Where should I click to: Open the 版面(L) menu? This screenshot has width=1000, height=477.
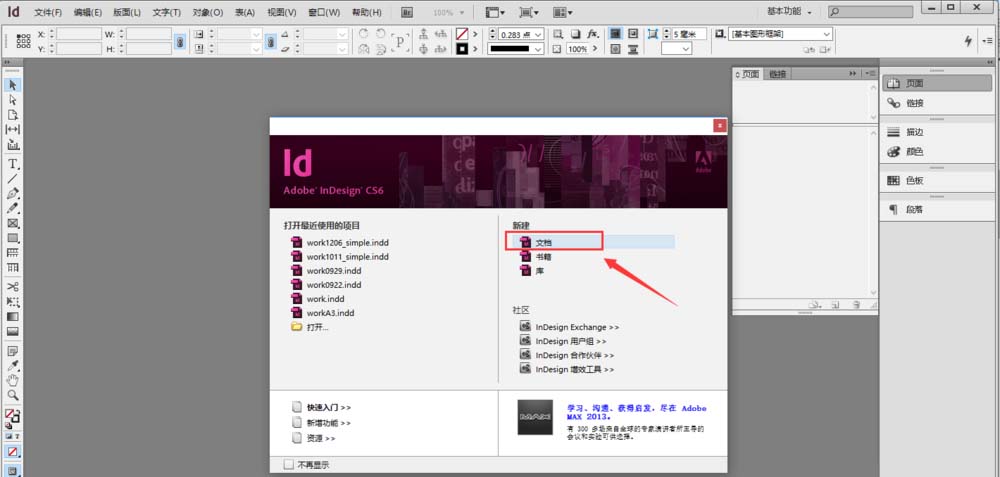pos(127,12)
